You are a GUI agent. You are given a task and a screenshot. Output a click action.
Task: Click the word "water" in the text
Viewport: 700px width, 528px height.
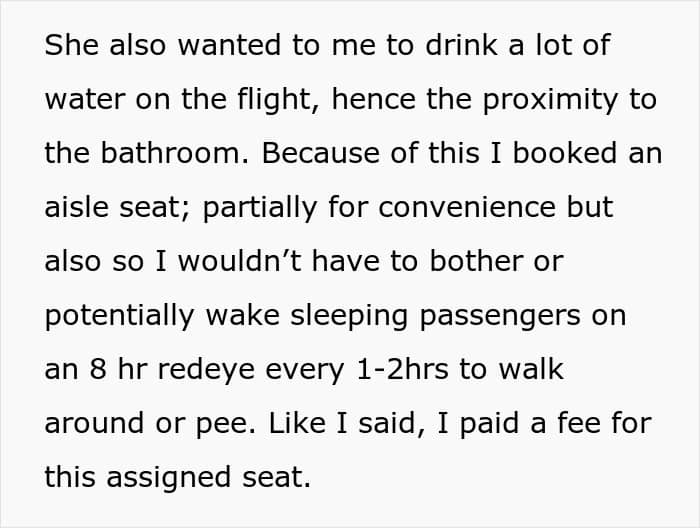coord(85,99)
